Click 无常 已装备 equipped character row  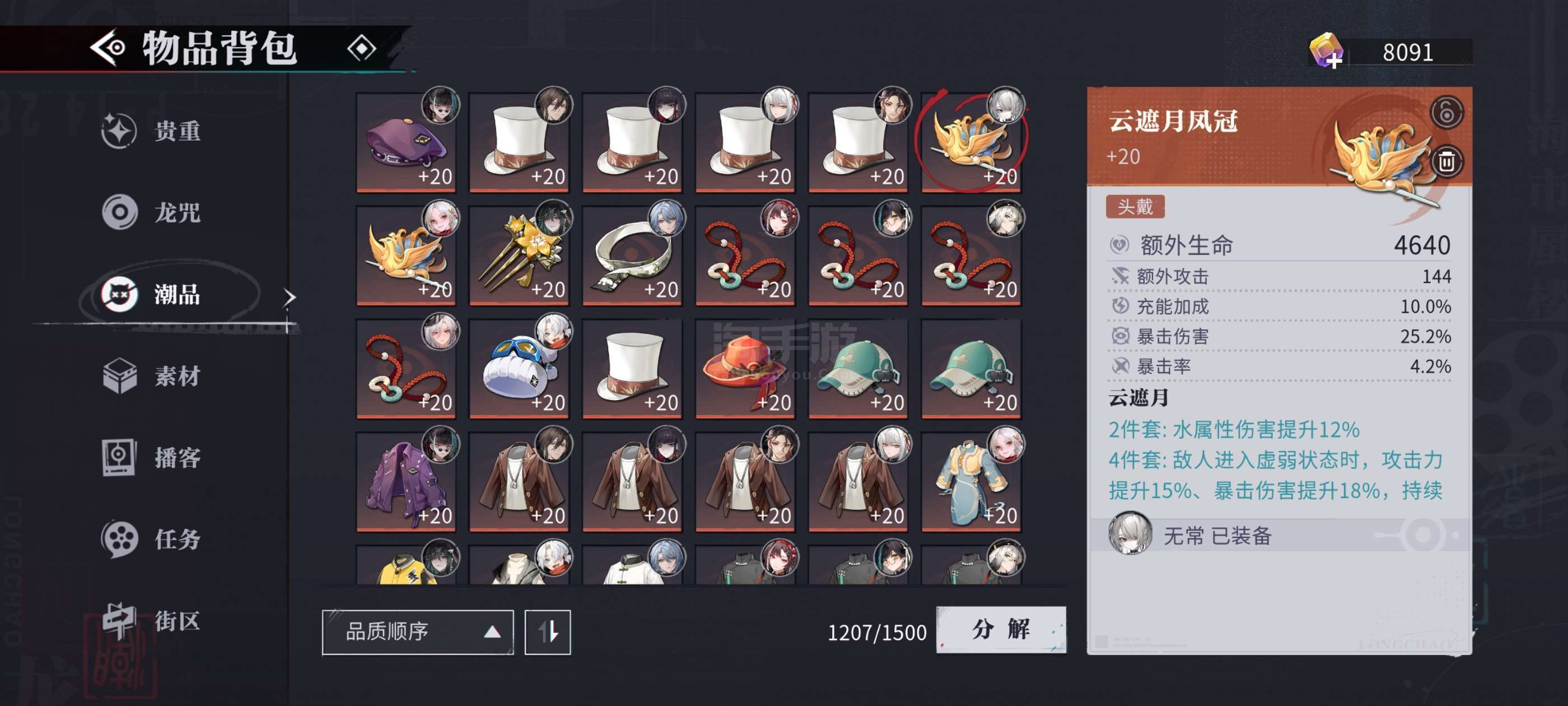[x=1279, y=536]
